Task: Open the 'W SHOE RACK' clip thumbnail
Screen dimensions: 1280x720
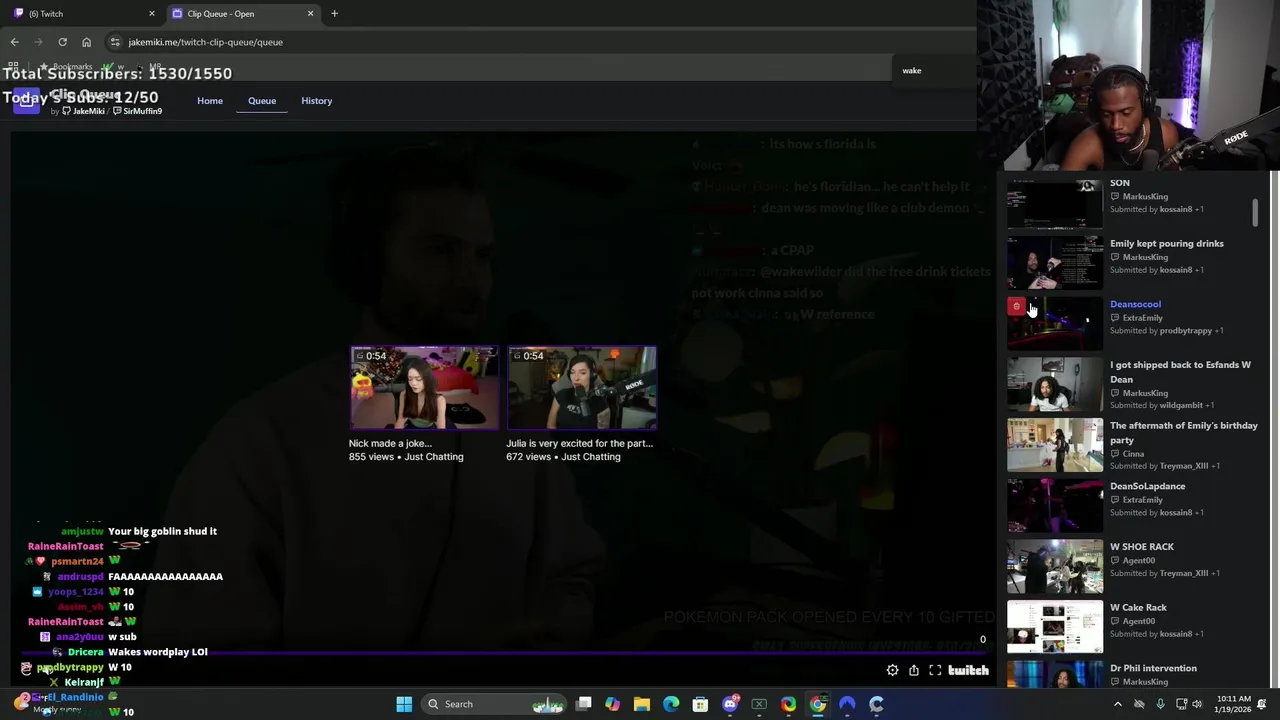Action: 1055,567
